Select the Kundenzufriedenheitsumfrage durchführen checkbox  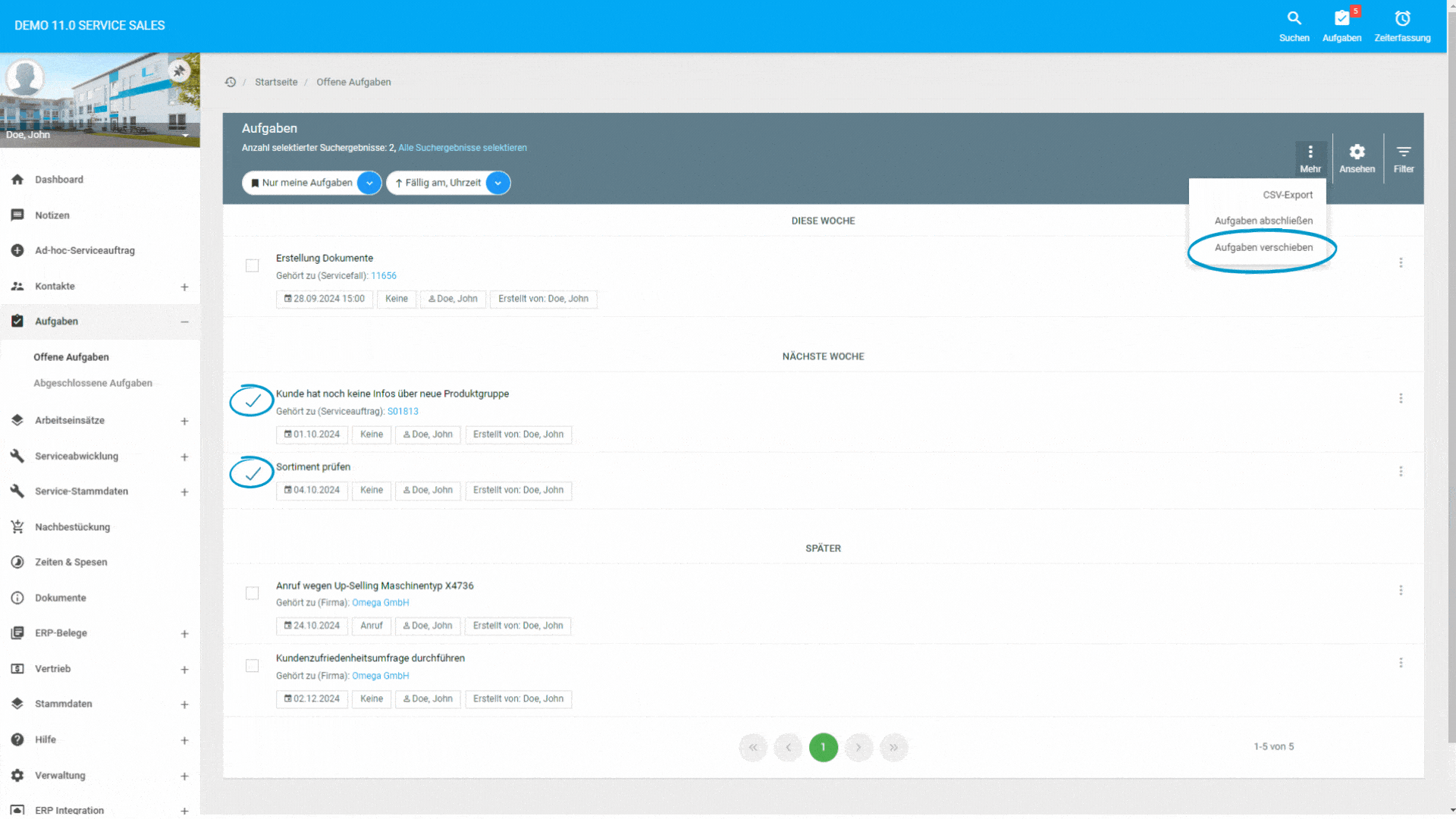[x=253, y=666]
